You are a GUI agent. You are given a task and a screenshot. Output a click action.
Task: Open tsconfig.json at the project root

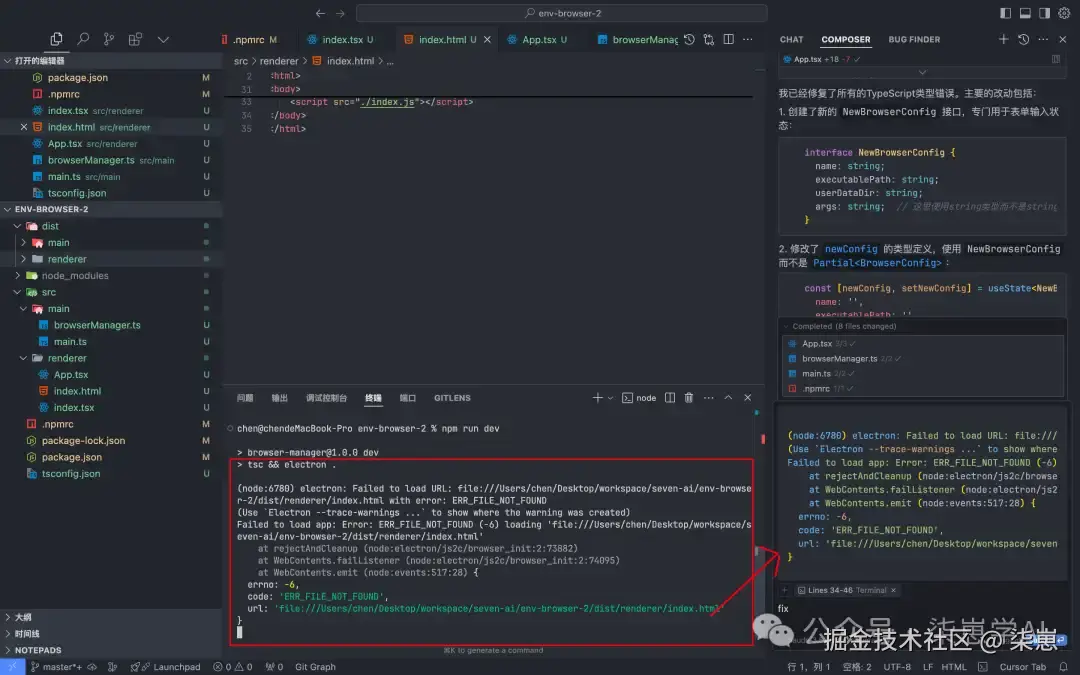[x=70, y=474]
